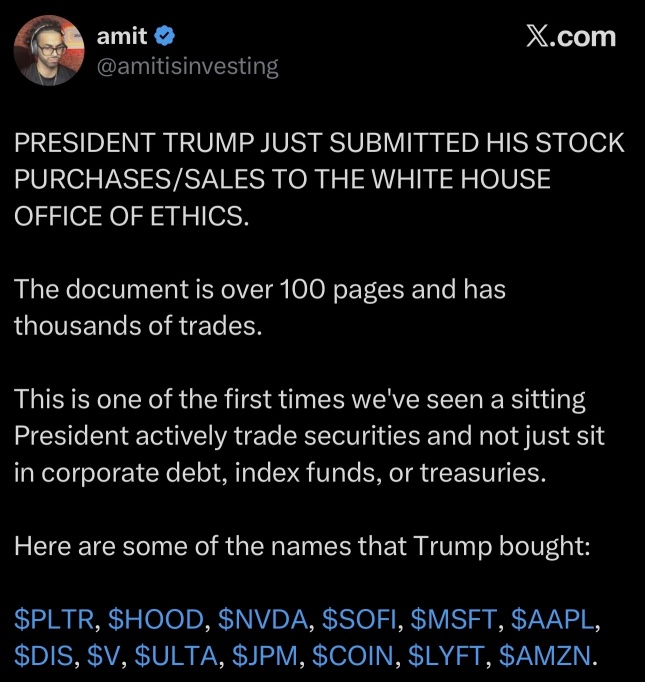Open amit's profile picture
This screenshot has width=645, height=682.
coord(49,50)
